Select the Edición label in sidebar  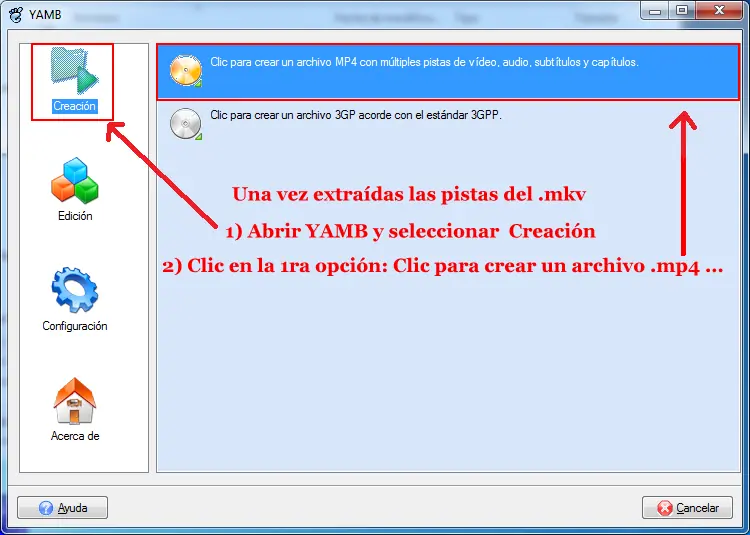click(75, 216)
